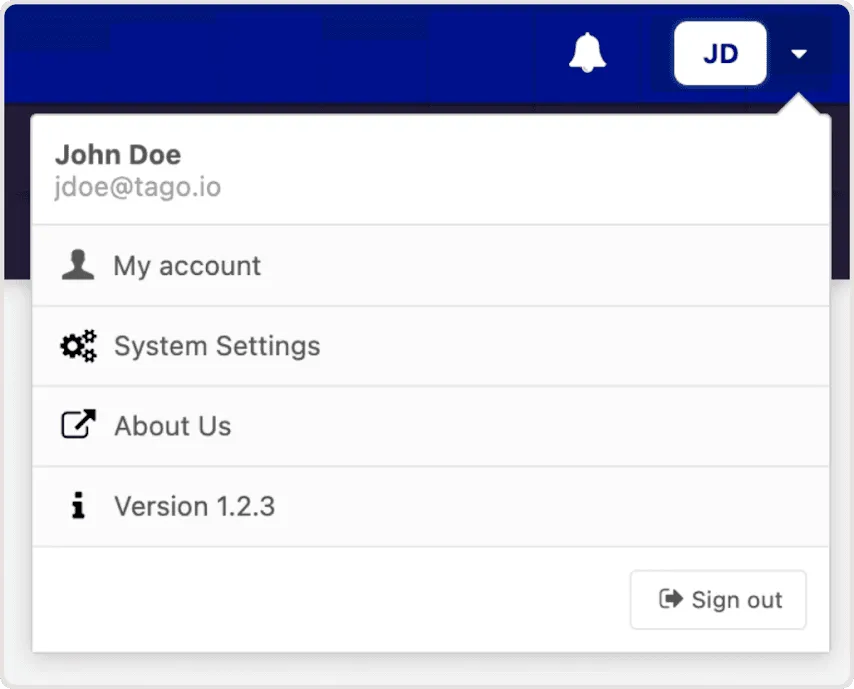Click the JD user avatar badge
This screenshot has width=854, height=689.
click(720, 53)
